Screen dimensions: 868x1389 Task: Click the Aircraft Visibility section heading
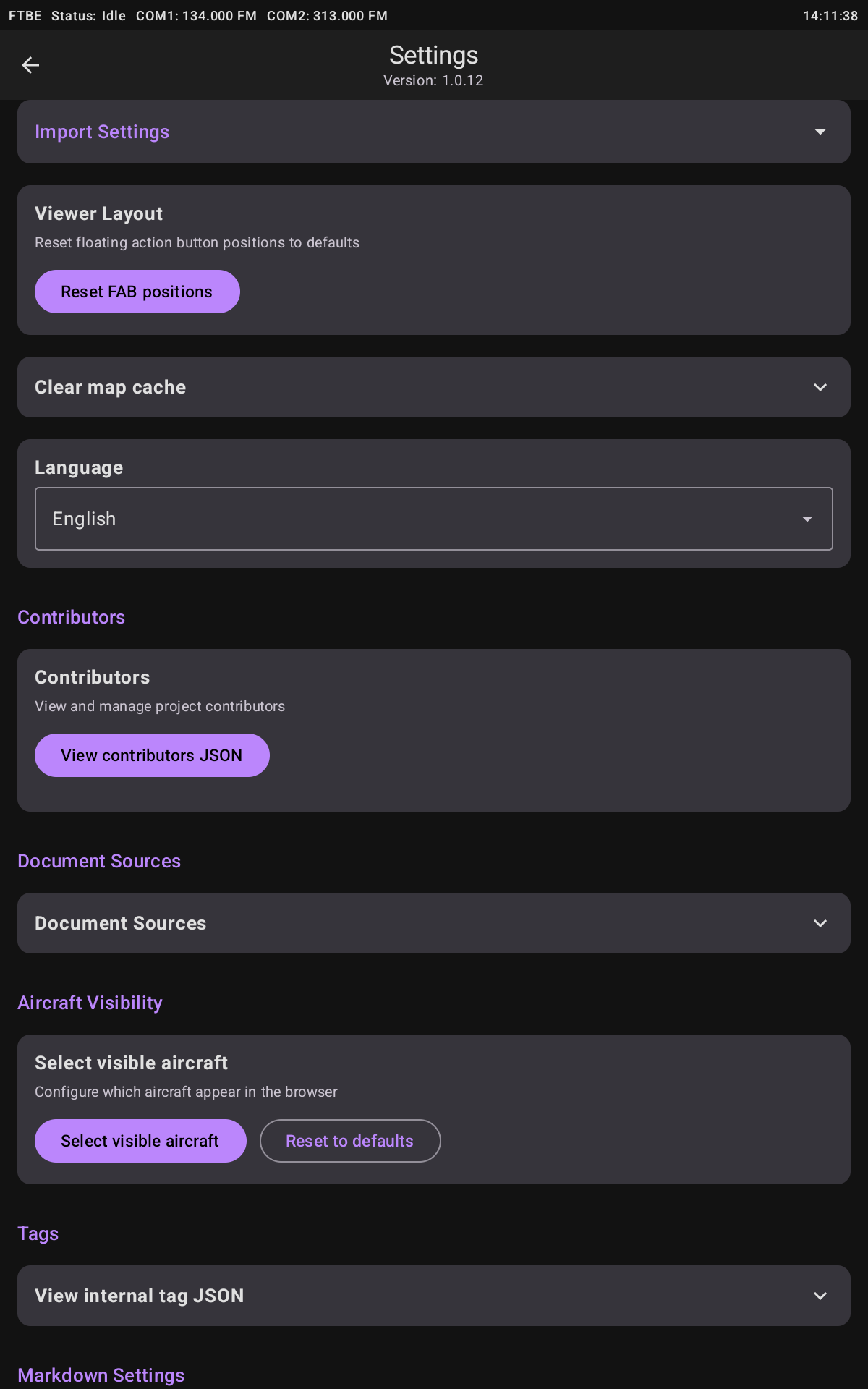click(x=90, y=1003)
